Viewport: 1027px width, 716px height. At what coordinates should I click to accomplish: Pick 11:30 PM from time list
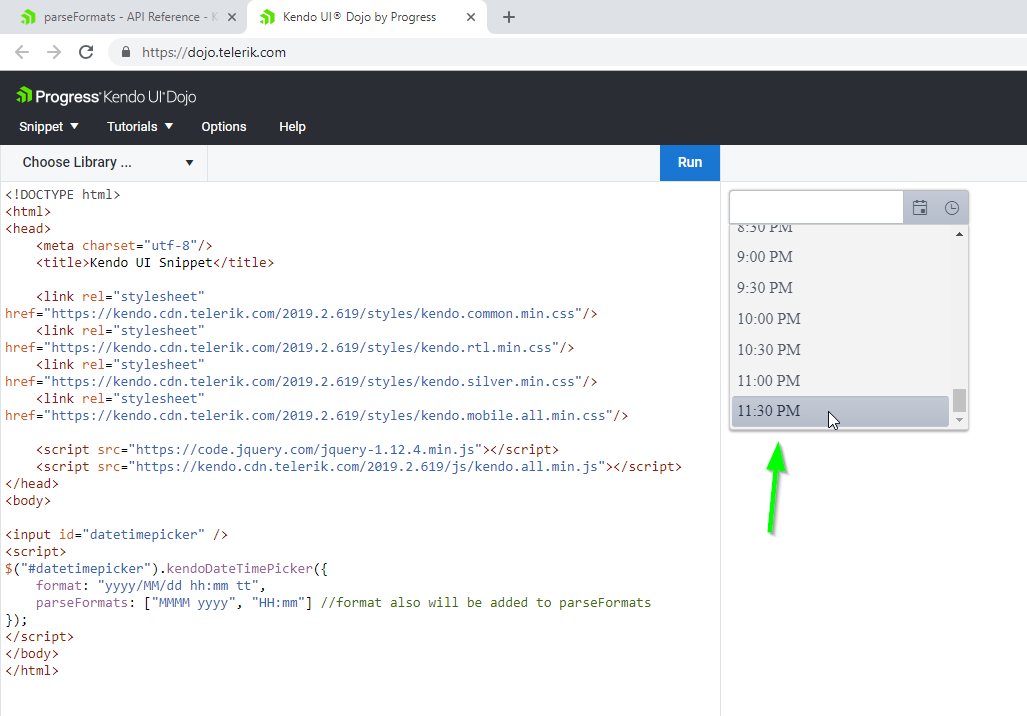pos(840,411)
